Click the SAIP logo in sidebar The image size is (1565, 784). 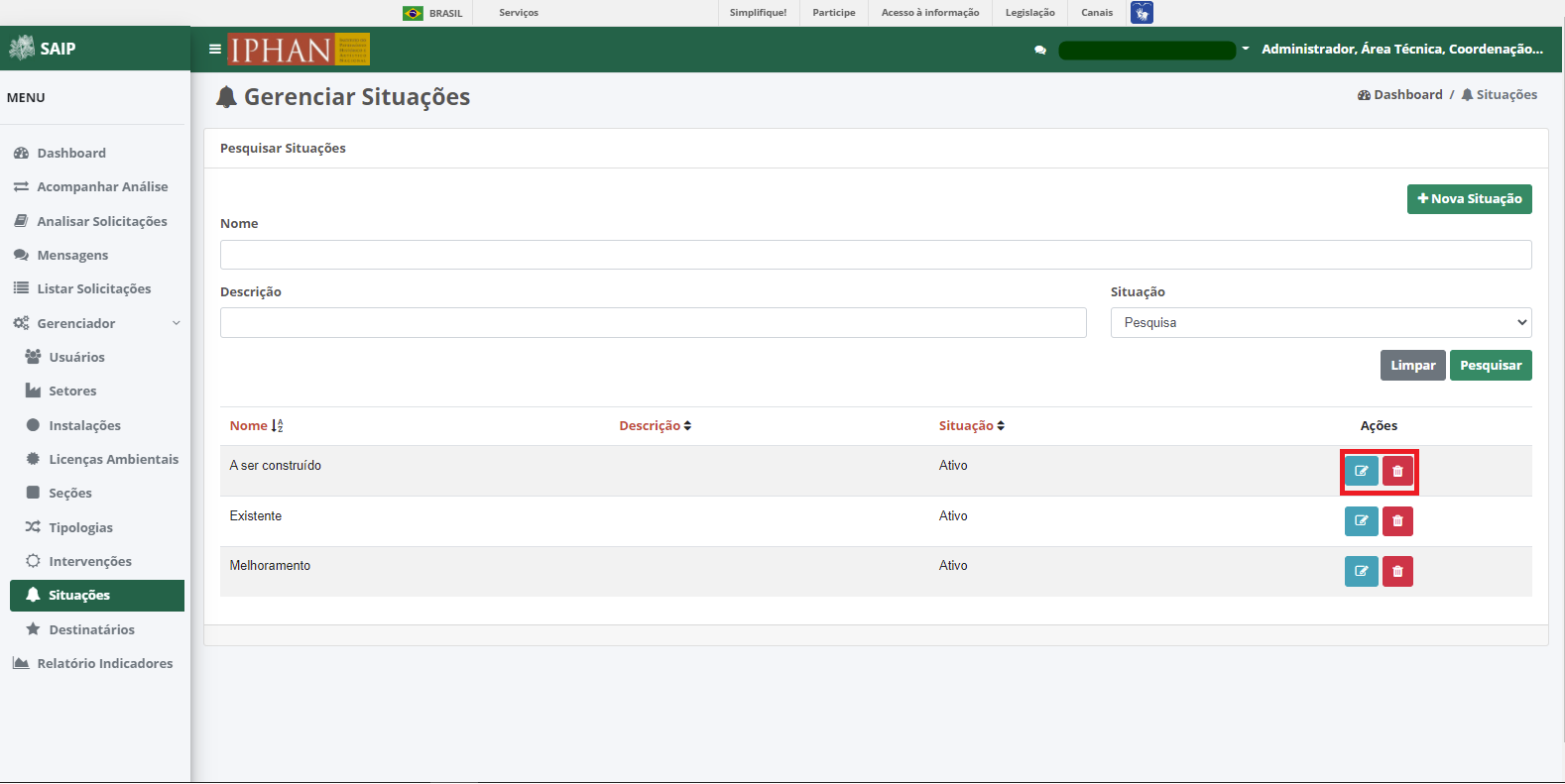[42, 48]
